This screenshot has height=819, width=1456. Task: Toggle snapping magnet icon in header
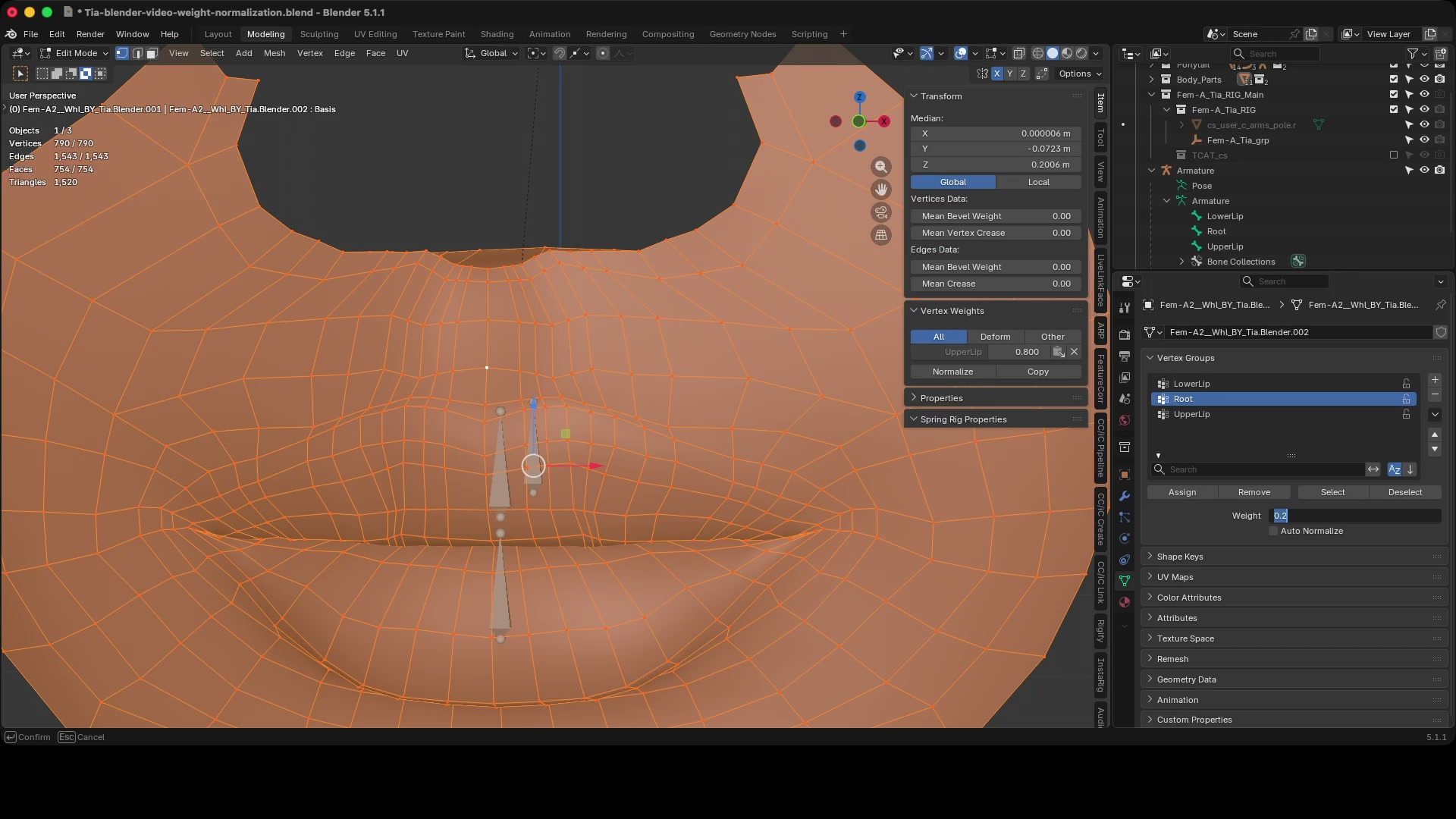560,53
